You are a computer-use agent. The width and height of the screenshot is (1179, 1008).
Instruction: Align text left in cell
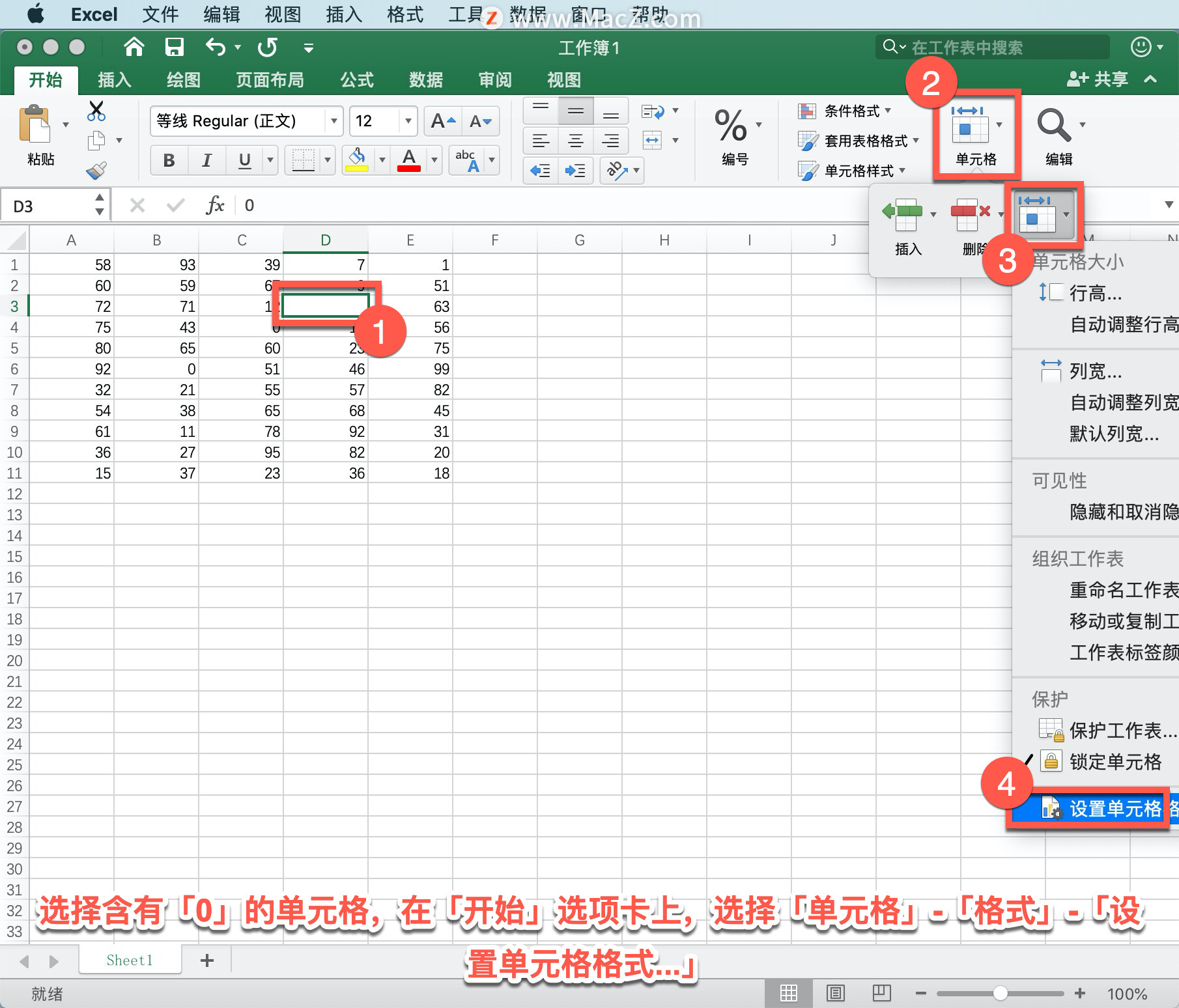tap(541, 140)
